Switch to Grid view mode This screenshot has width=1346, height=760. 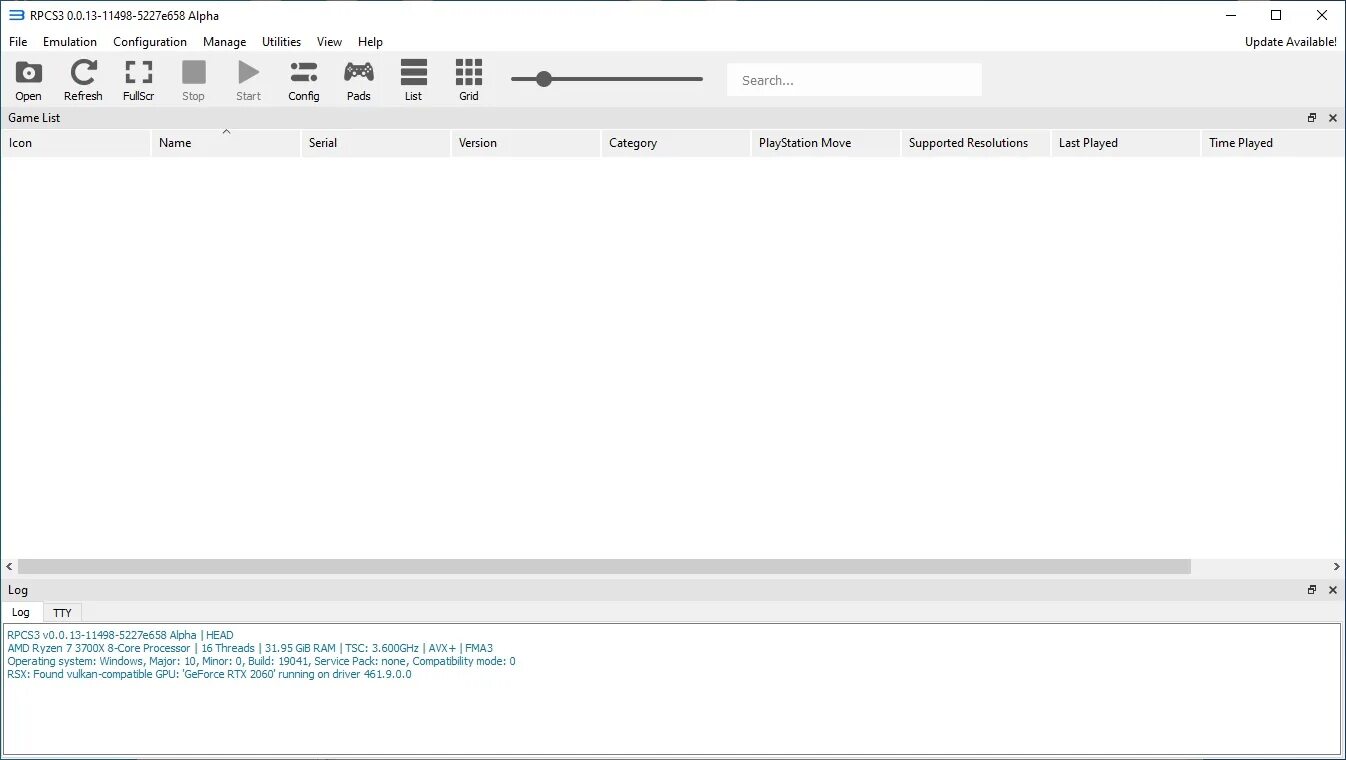pyautogui.click(x=469, y=80)
